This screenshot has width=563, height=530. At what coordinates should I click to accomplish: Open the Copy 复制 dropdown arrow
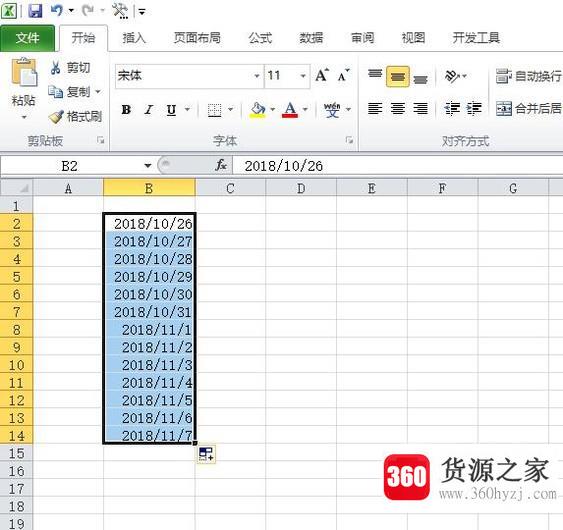[98, 92]
